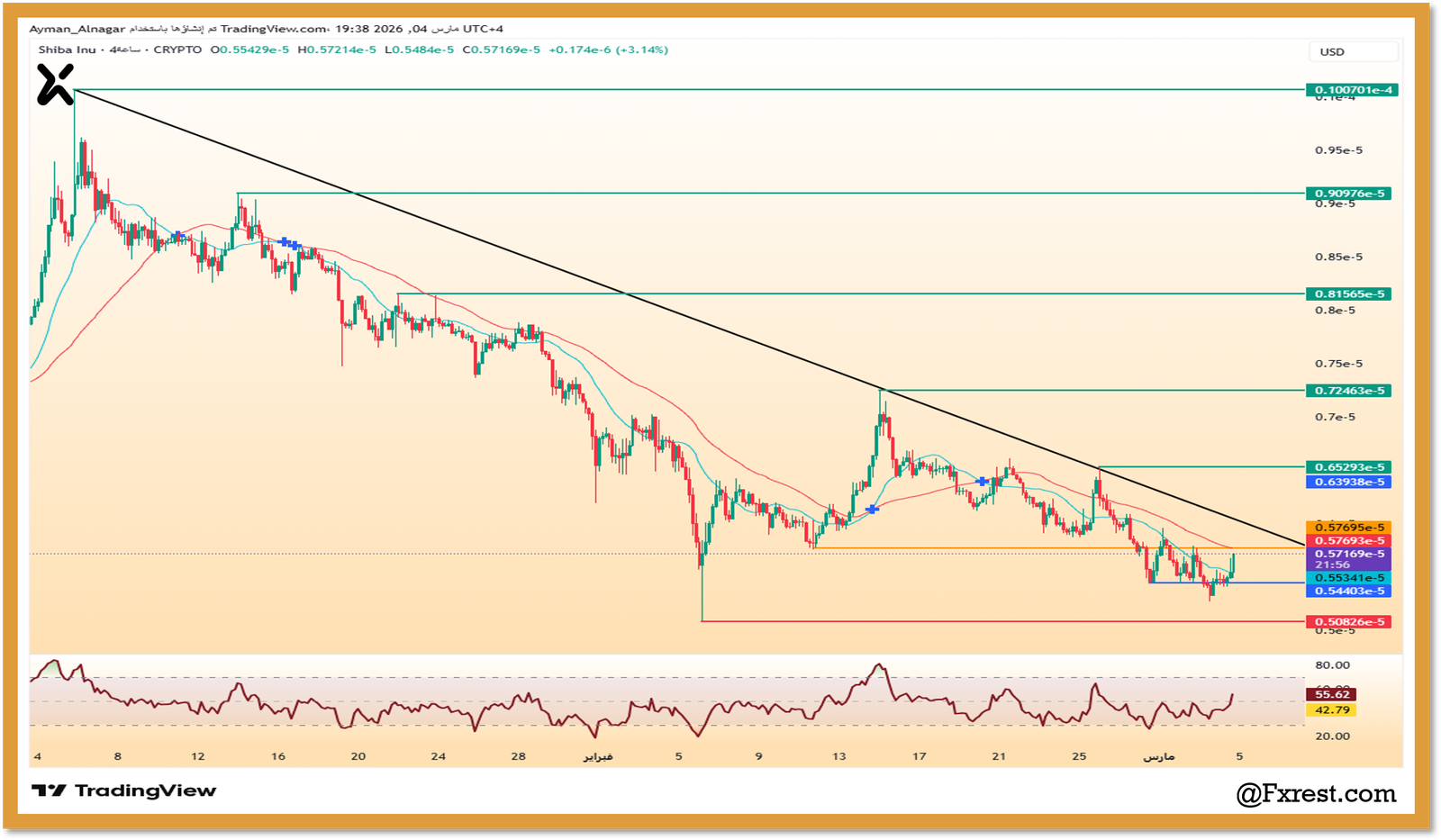Open the Shiba Inu symbol title
Screen dimensions: 1441x840
coord(68,50)
